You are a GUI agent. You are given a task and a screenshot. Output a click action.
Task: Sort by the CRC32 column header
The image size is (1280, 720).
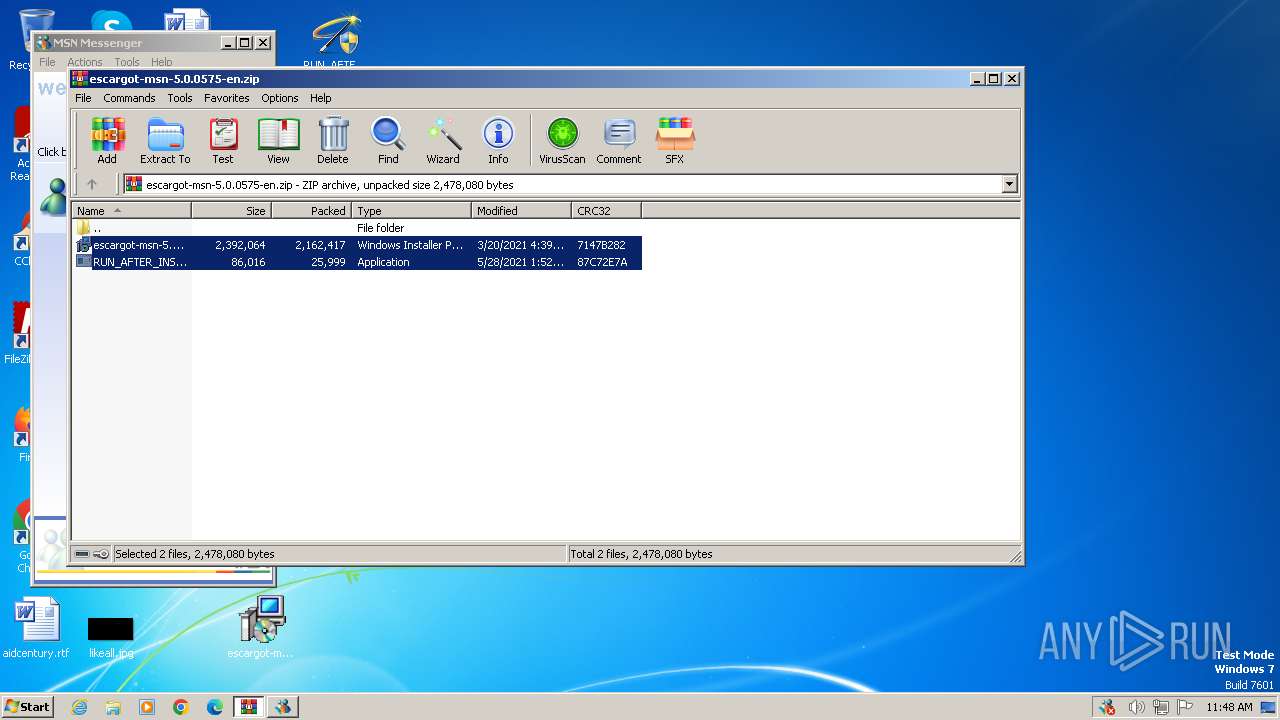pyautogui.click(x=606, y=211)
